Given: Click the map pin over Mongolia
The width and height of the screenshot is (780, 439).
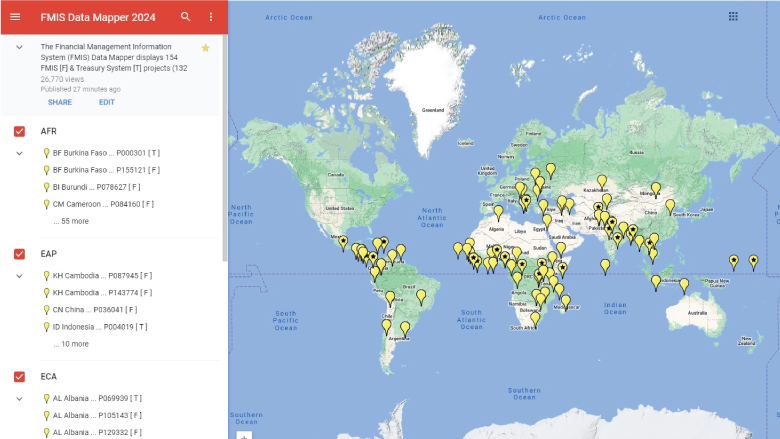Looking at the screenshot, I should tap(656, 190).
